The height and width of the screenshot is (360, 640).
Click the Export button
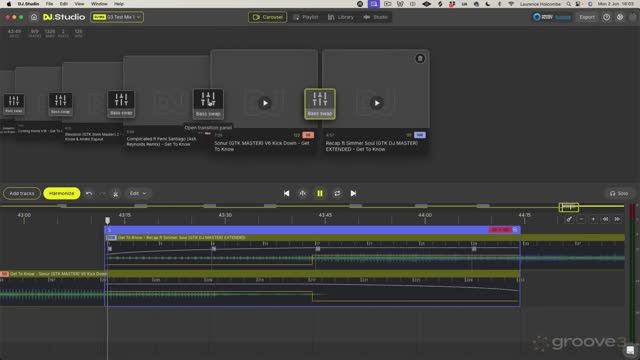(587, 17)
